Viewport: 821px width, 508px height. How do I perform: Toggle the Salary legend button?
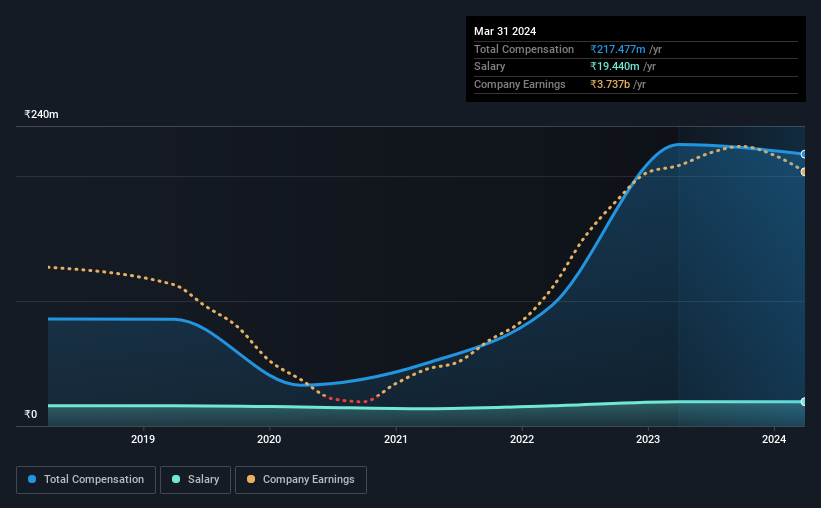pyautogui.click(x=195, y=480)
